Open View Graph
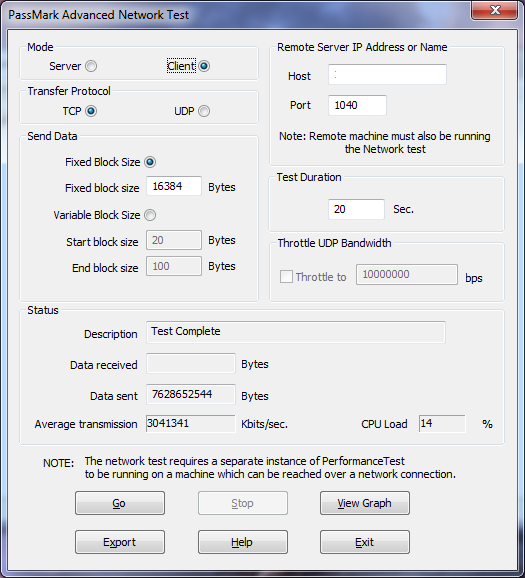The image size is (525, 578). click(365, 503)
